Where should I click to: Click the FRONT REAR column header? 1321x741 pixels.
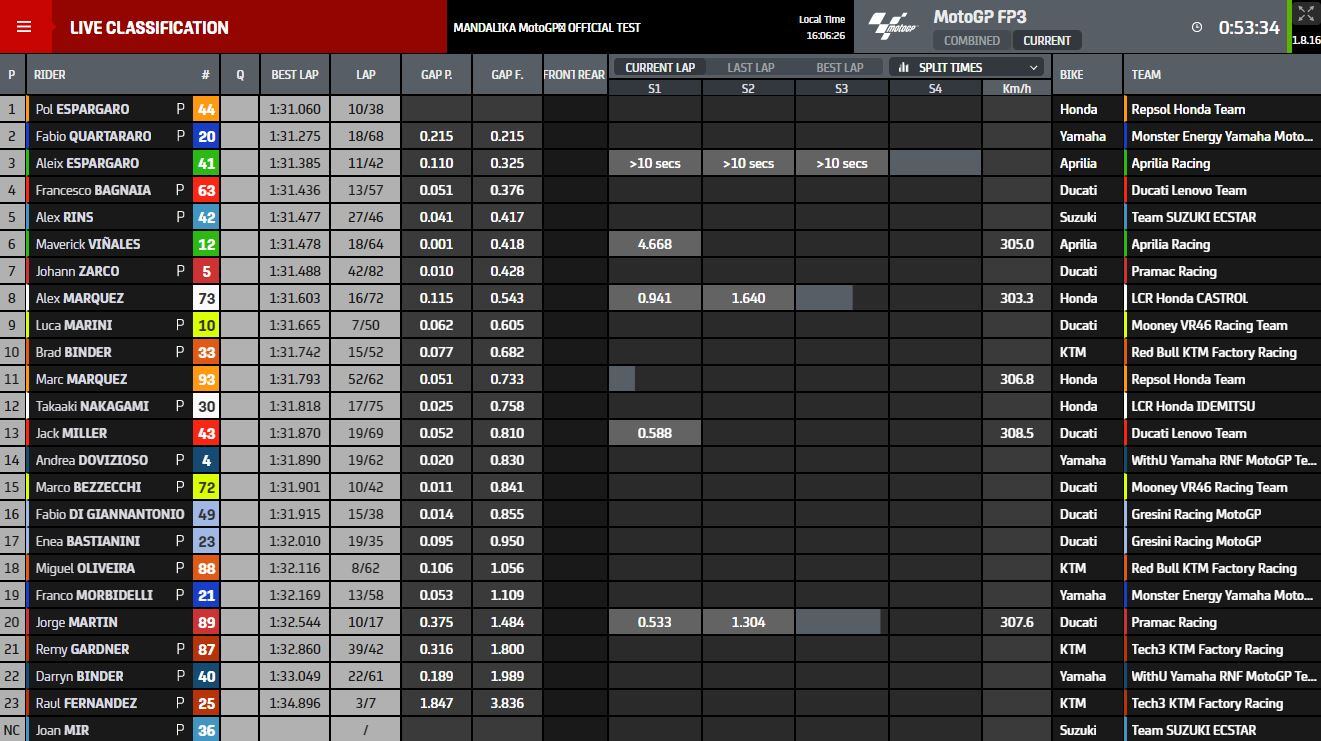(574, 75)
